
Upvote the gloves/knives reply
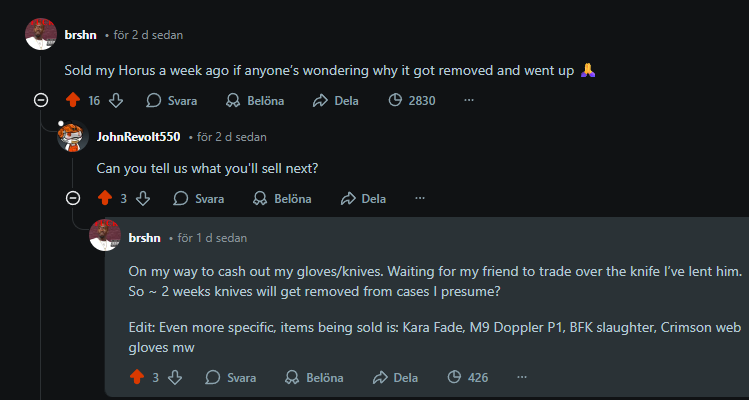tap(136, 377)
